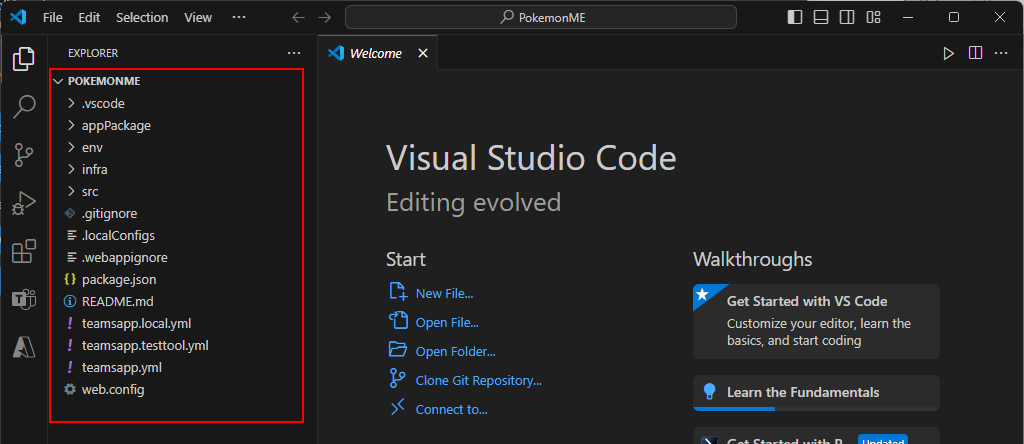Open Run and Debug view icon
Viewport: 1024px width, 444px height.
(x=24, y=204)
